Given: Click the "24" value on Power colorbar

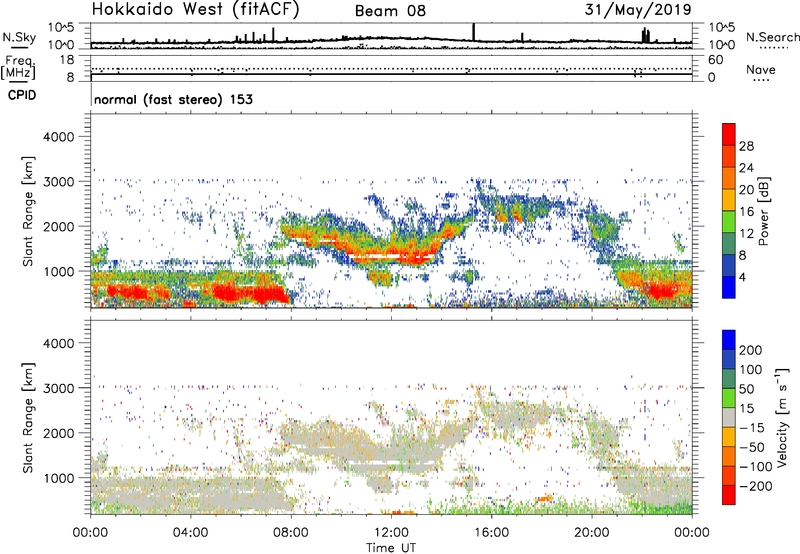Looking at the screenshot, I should pos(746,168).
